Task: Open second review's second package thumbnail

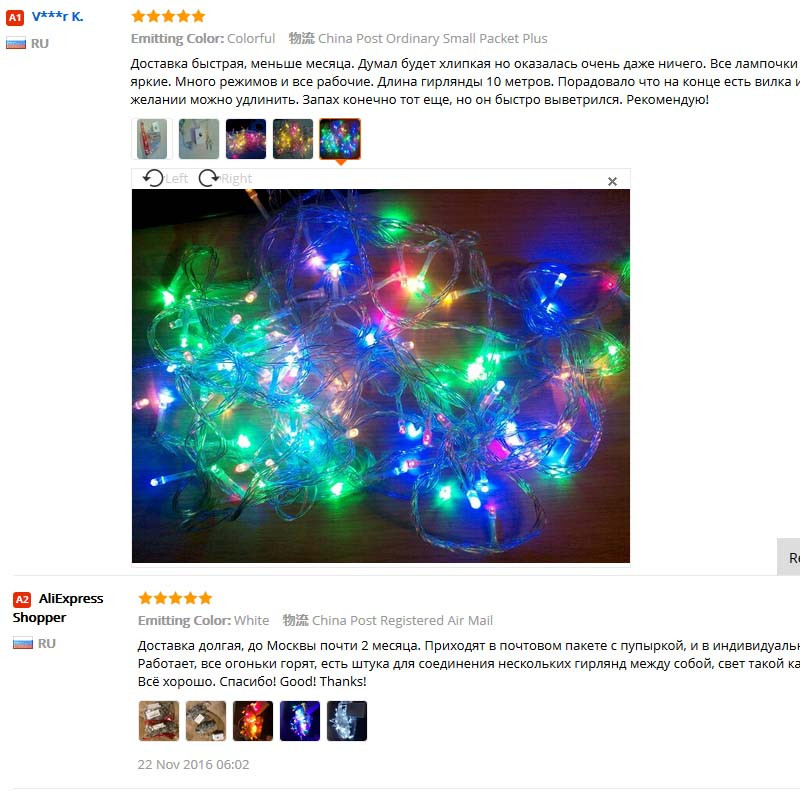Action: point(206,720)
